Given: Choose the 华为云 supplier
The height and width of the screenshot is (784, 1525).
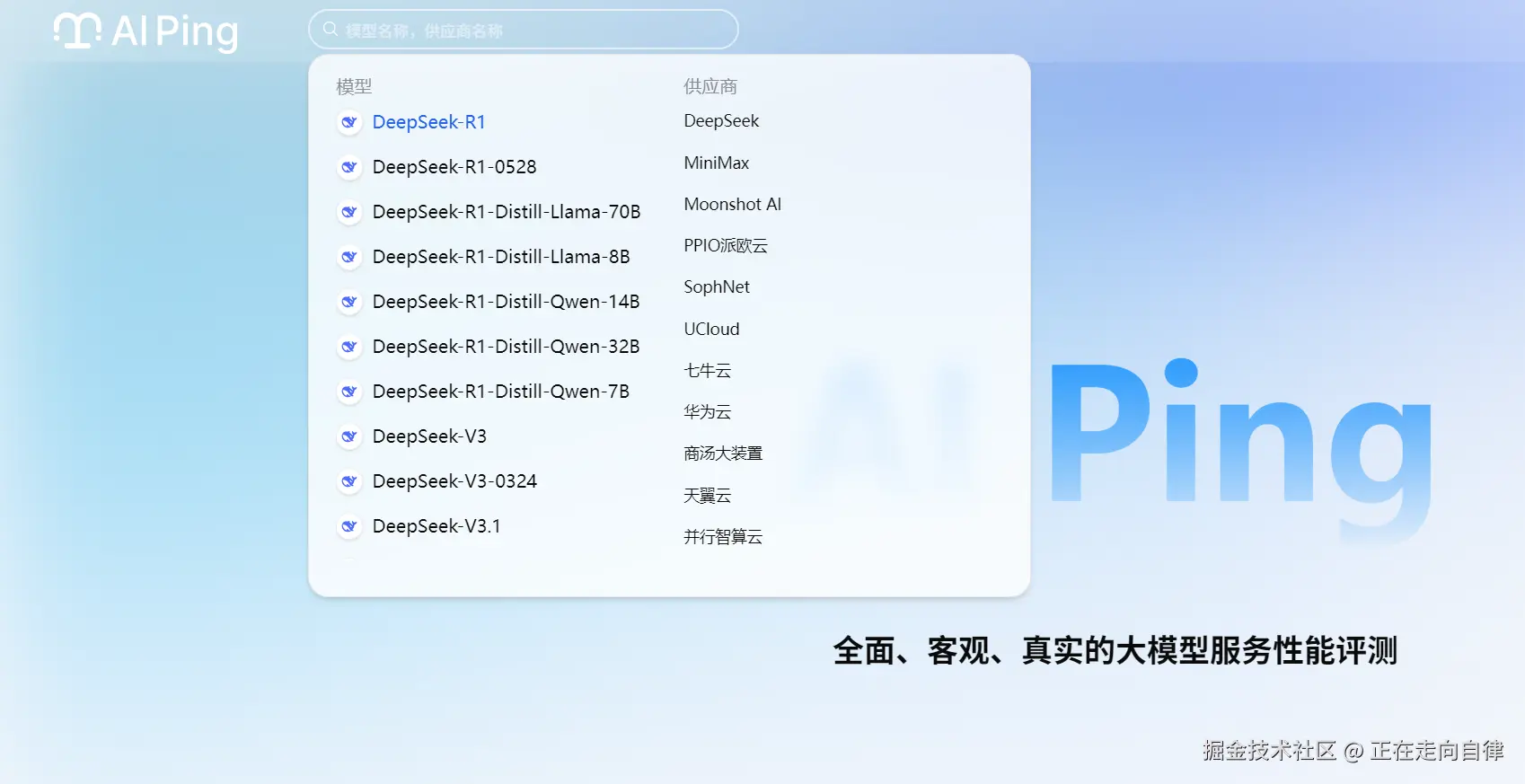Looking at the screenshot, I should (708, 411).
